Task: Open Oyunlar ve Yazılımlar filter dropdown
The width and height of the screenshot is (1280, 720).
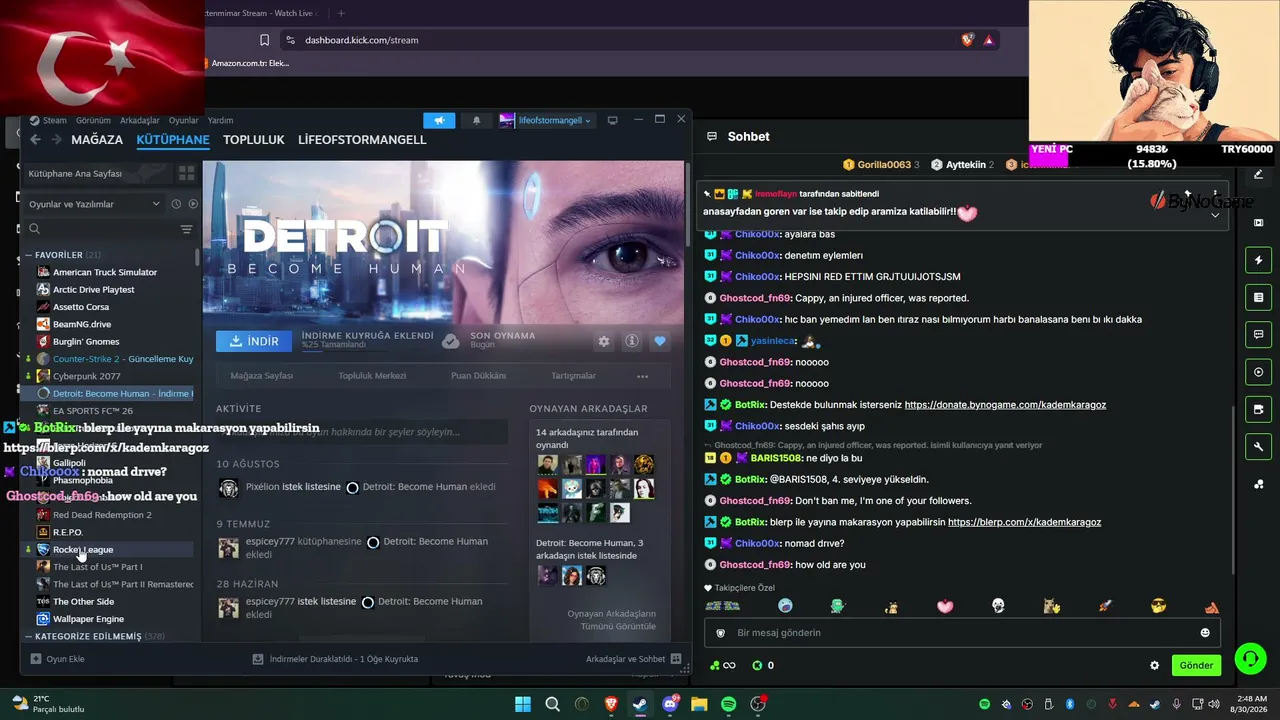Action: (94, 204)
